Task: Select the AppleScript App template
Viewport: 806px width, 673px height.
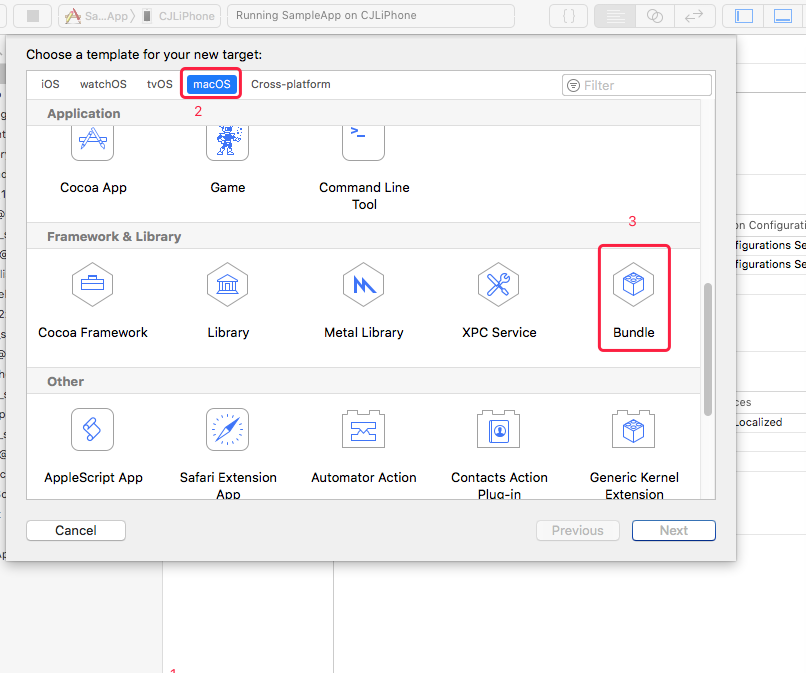Action: tap(93, 446)
